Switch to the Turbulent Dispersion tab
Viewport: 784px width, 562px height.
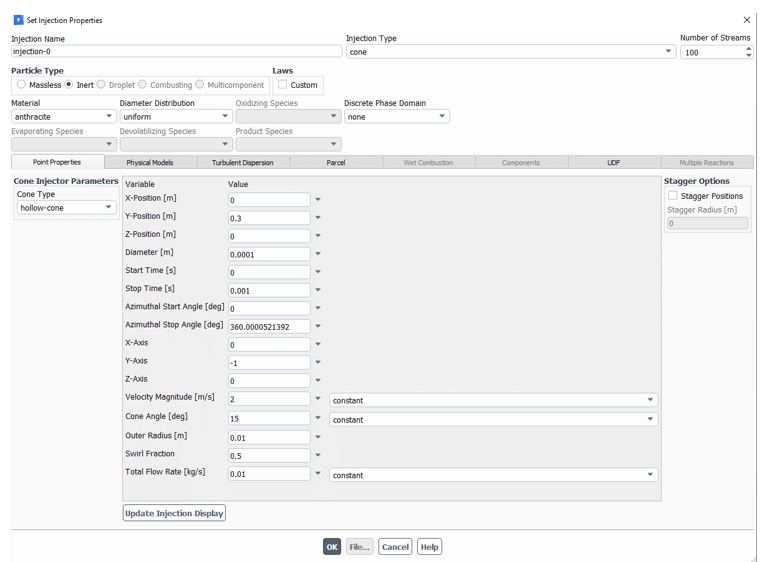[x=242, y=162]
